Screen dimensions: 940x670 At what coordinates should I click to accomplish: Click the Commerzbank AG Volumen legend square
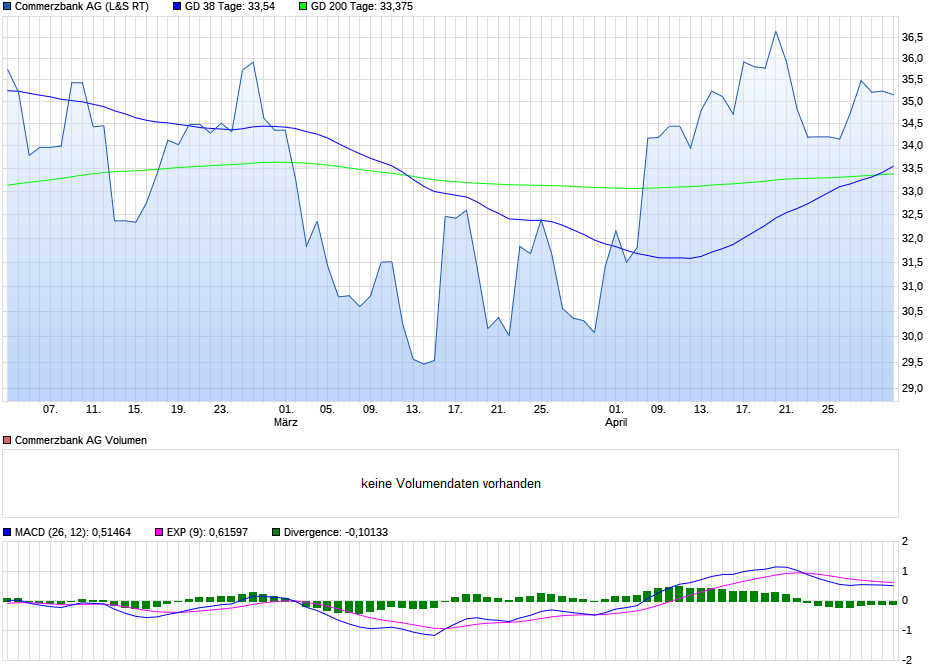coord(7,440)
